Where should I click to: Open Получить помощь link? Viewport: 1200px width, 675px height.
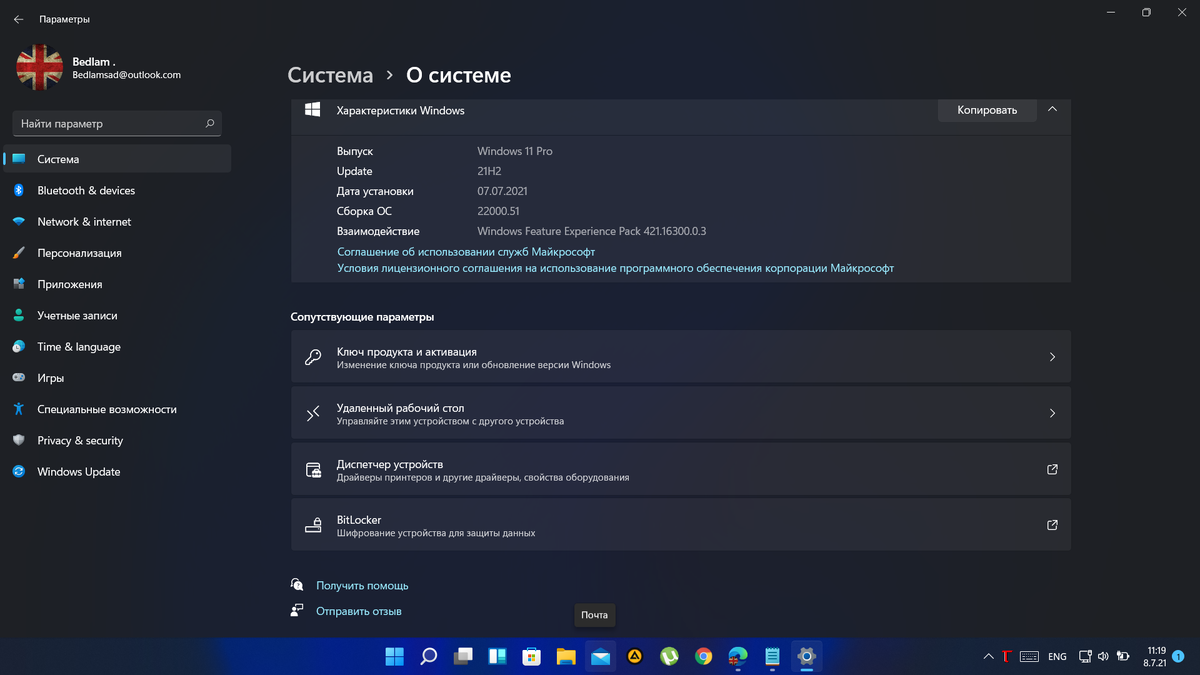362,585
